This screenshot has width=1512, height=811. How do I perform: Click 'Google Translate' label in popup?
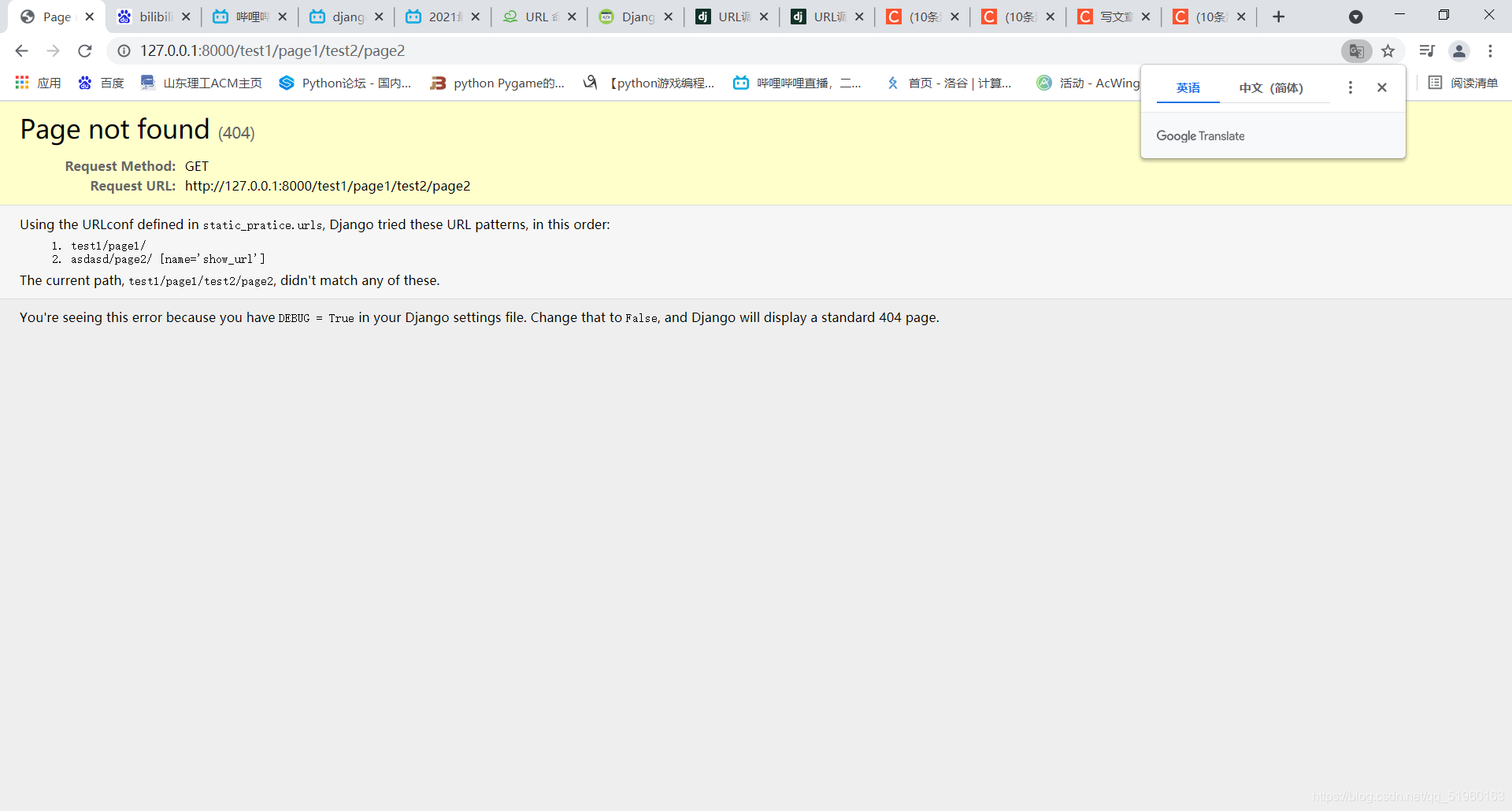pyautogui.click(x=1201, y=135)
